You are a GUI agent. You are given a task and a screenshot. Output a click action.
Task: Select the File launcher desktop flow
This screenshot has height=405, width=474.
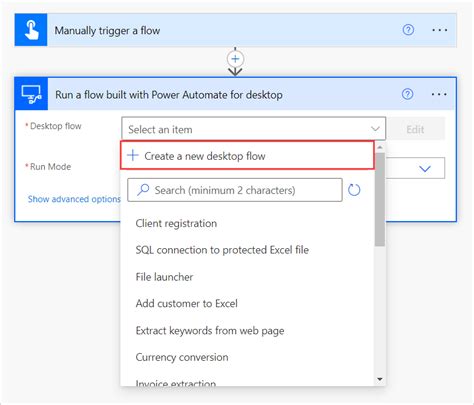tap(164, 277)
